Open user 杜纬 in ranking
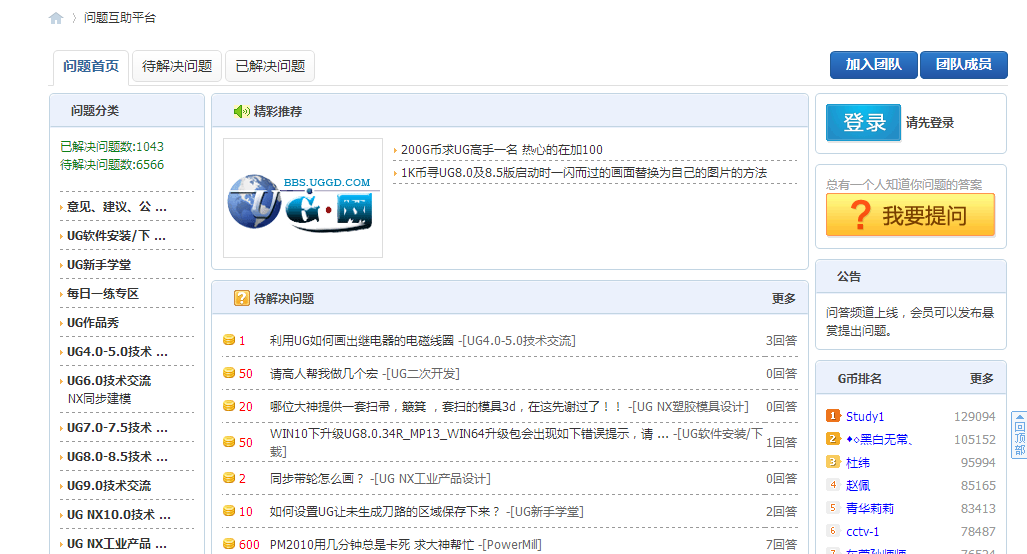Viewport: 1027px width, 554px height. [x=857, y=463]
